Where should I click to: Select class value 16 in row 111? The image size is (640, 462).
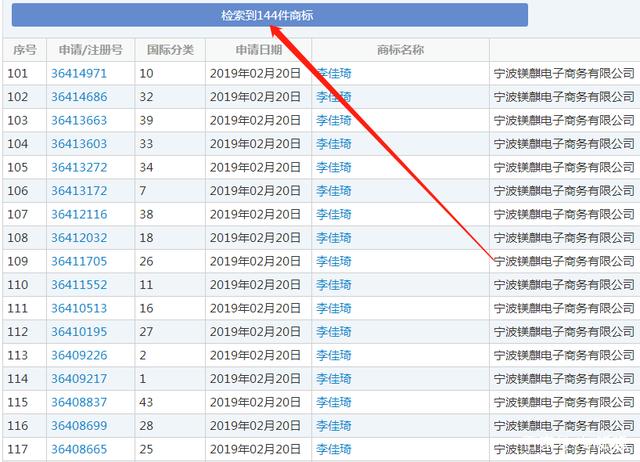146,308
